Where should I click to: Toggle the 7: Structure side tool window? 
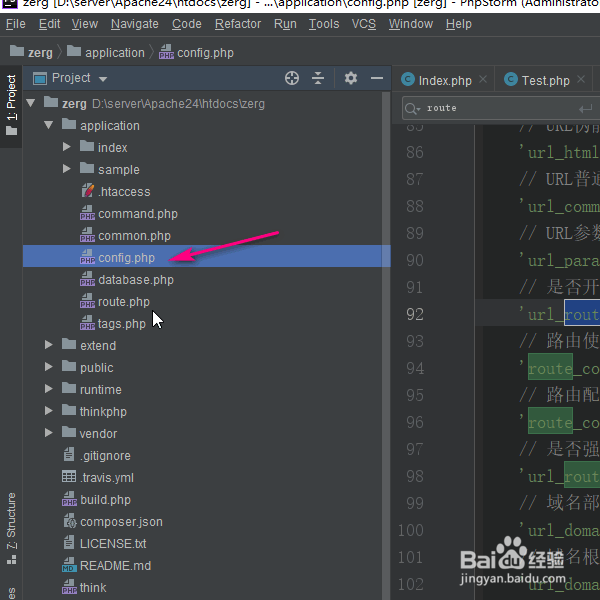[11, 528]
